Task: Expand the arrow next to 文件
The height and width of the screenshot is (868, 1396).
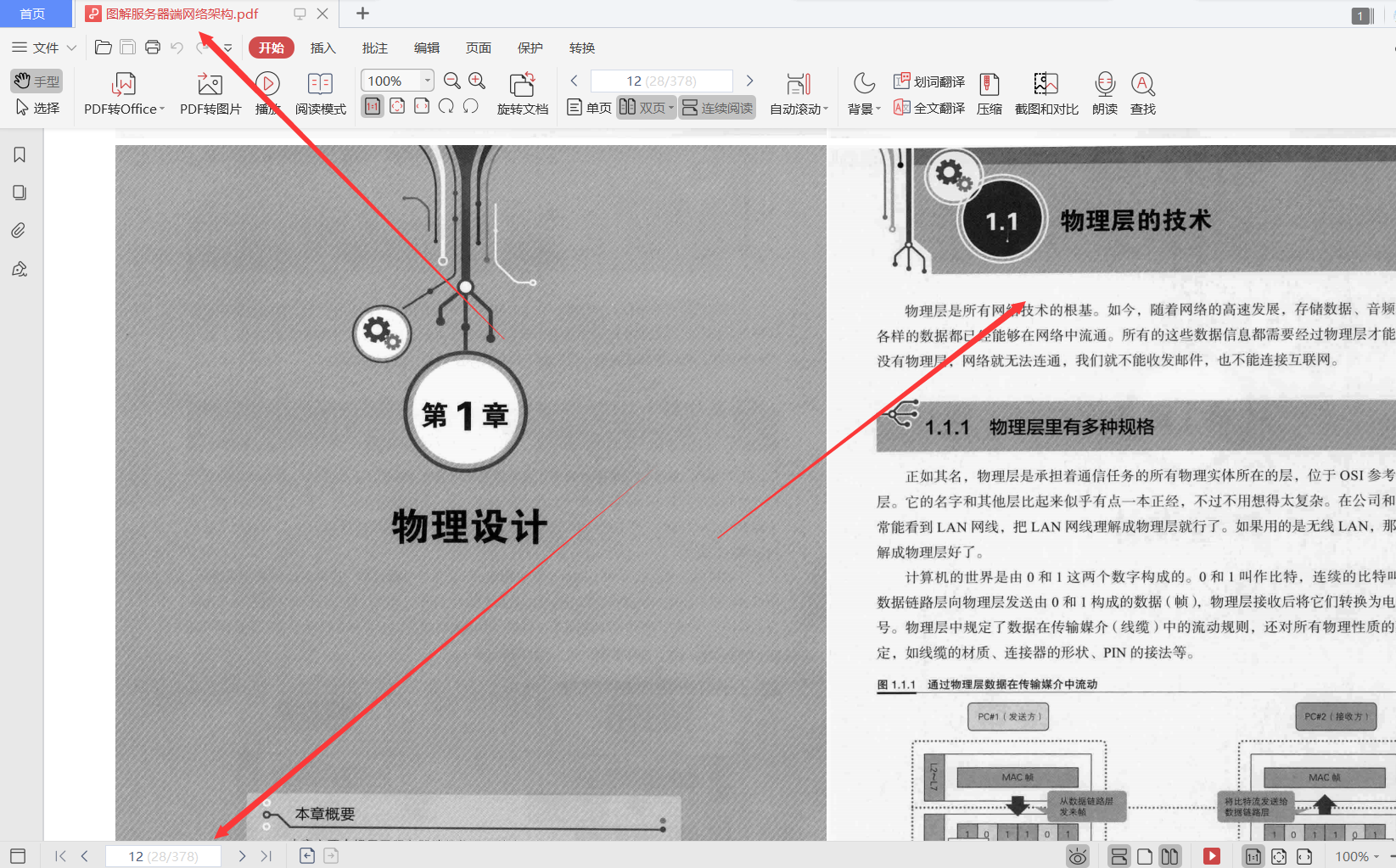Action: (71, 48)
